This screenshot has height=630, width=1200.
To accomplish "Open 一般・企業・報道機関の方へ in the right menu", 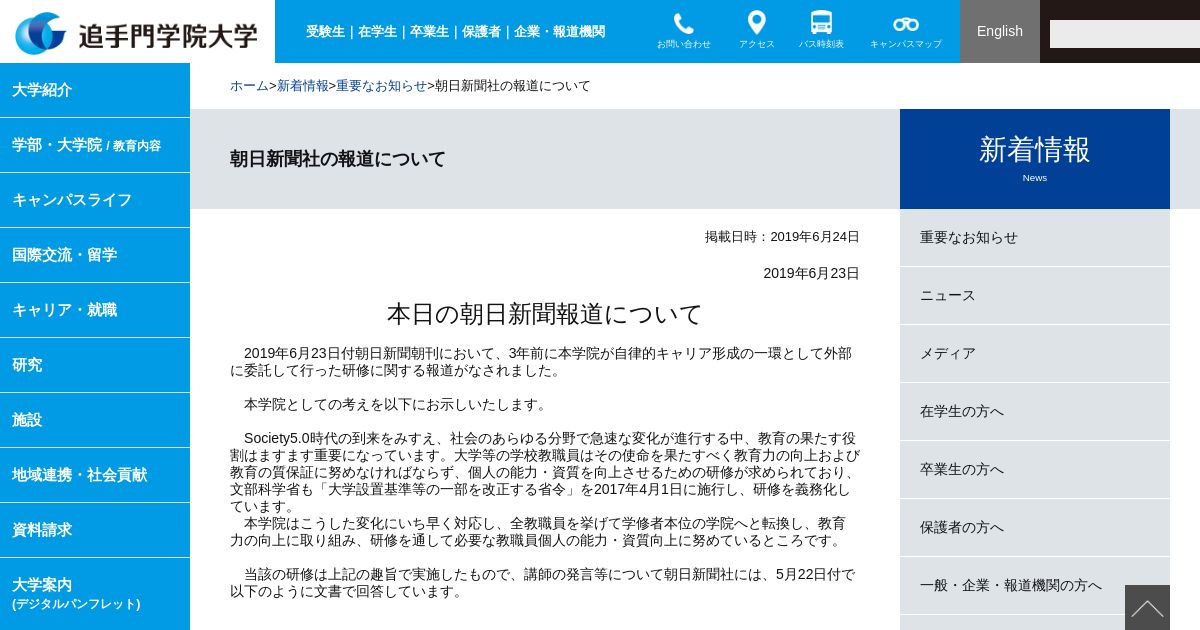I will (x=1035, y=586).
